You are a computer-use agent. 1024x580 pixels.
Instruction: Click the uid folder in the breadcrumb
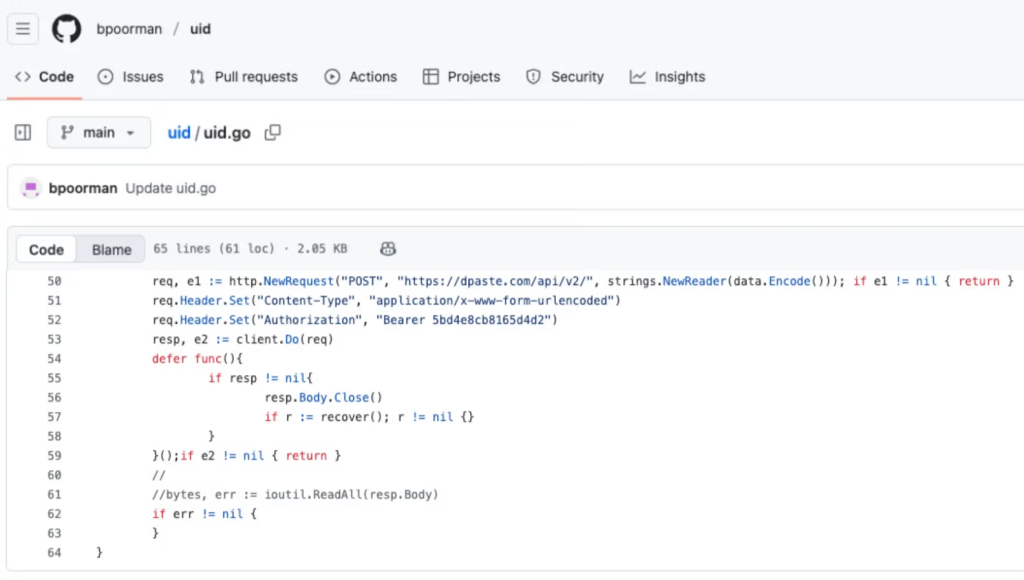pos(178,132)
